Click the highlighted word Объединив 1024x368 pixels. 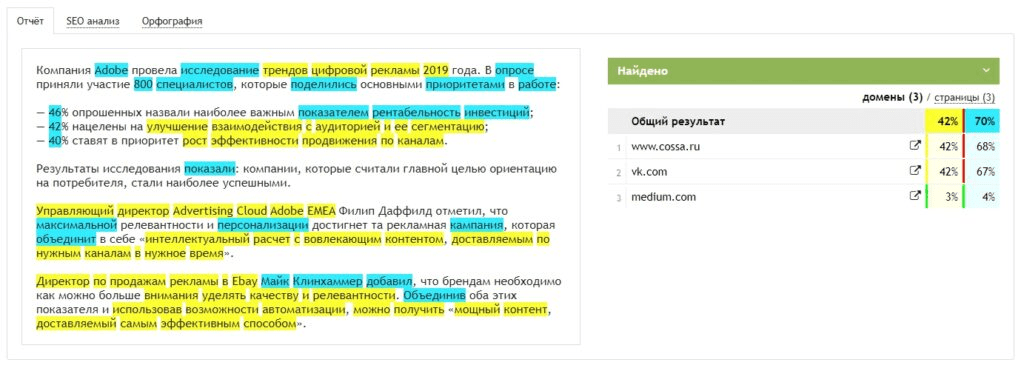[x=434, y=296]
